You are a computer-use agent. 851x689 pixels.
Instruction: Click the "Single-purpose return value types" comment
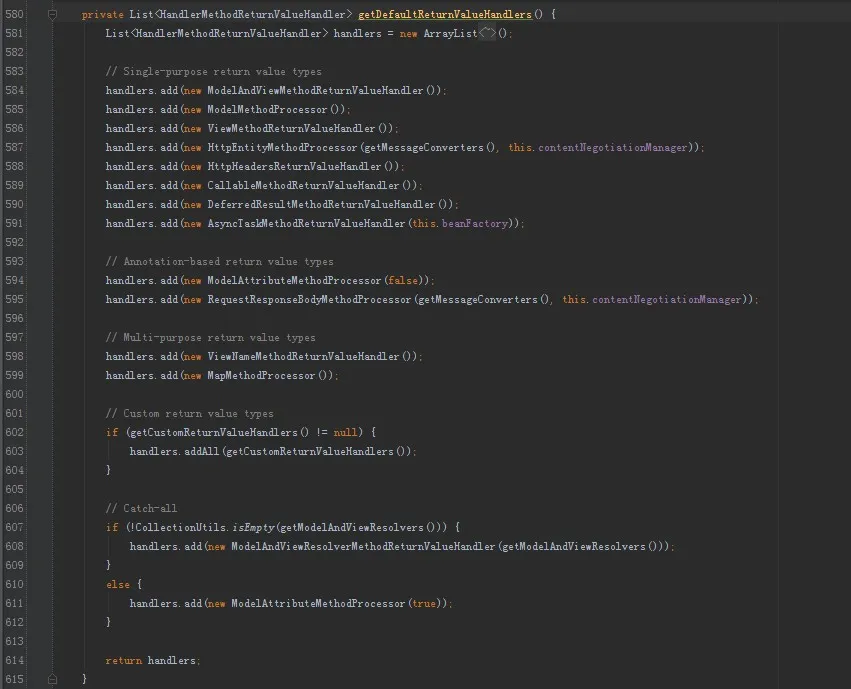[x=213, y=72]
